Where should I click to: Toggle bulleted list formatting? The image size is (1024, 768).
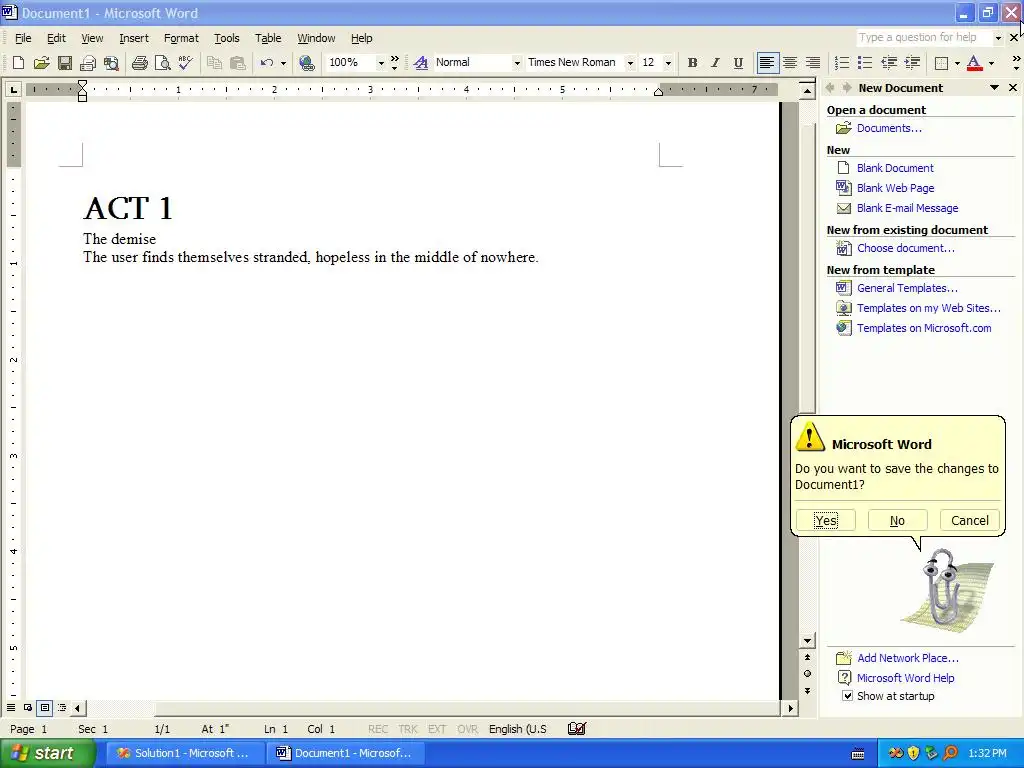point(865,63)
